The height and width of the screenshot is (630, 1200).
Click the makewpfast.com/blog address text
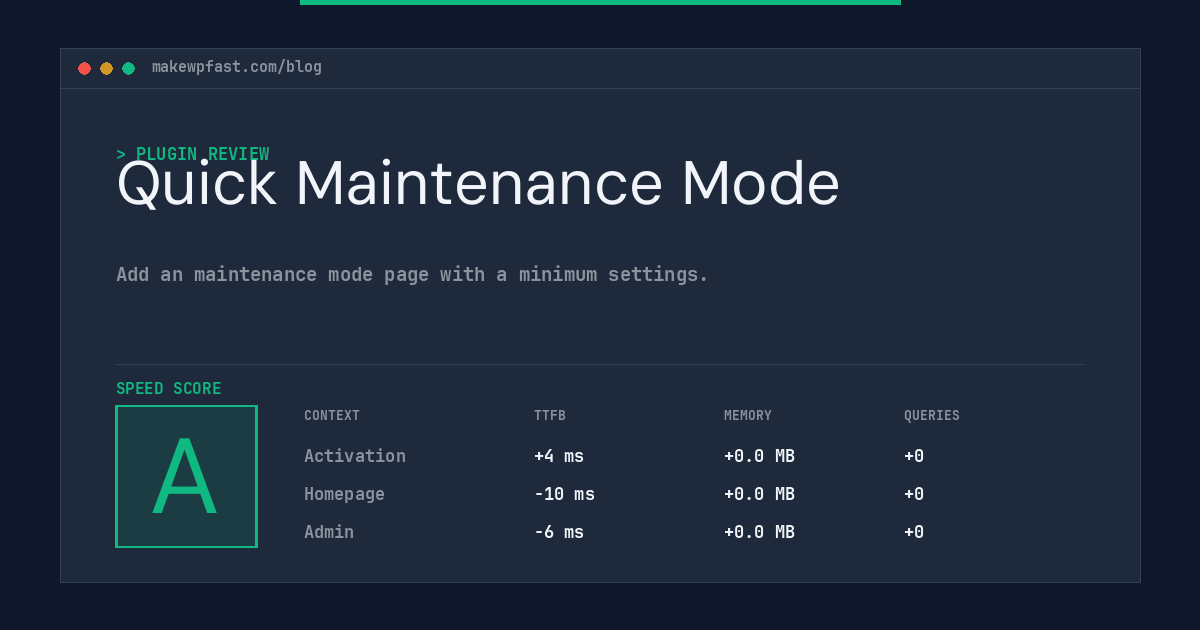point(237,67)
